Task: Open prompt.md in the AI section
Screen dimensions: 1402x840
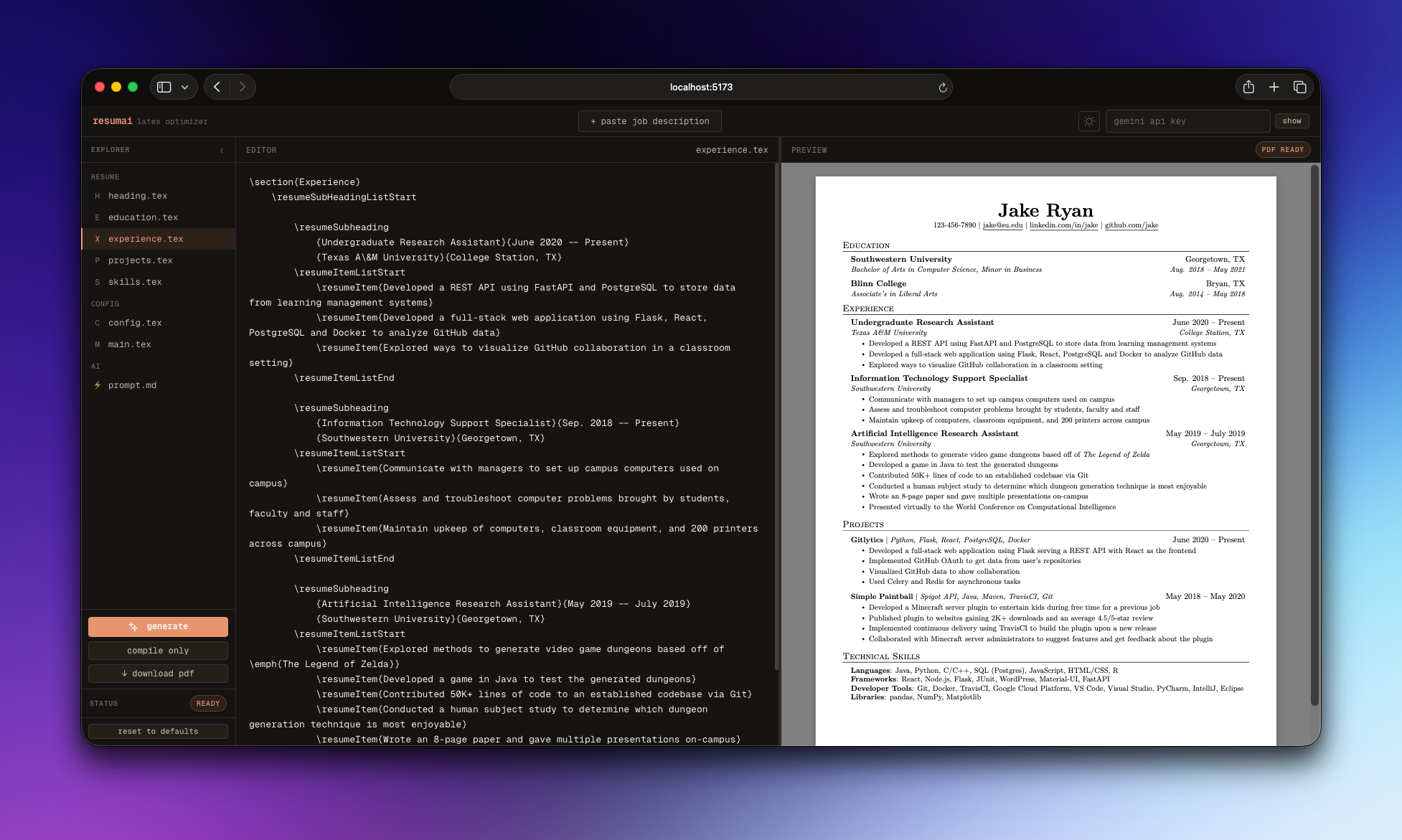Action: pos(159,385)
